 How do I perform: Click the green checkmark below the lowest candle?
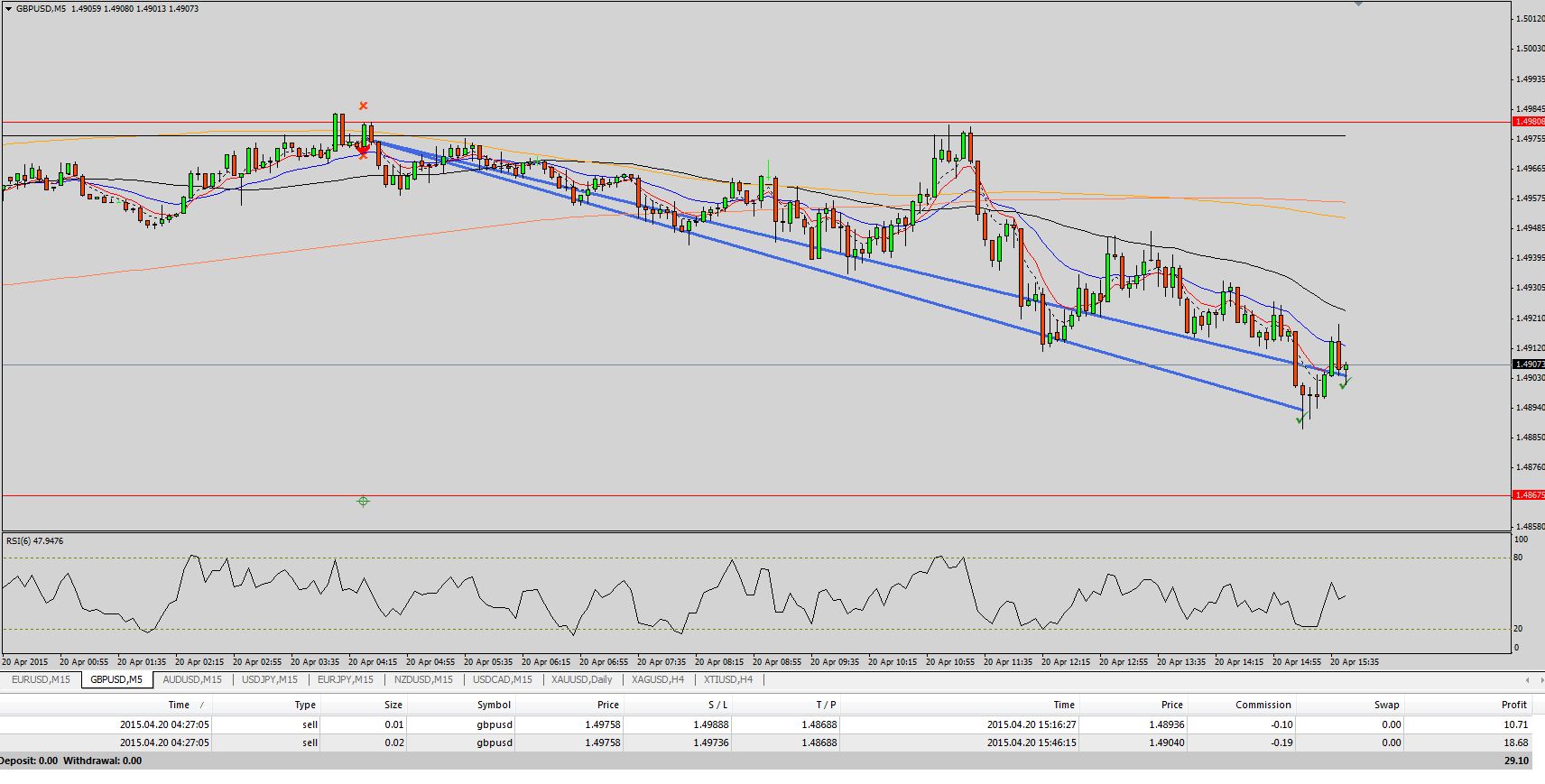(x=1301, y=419)
